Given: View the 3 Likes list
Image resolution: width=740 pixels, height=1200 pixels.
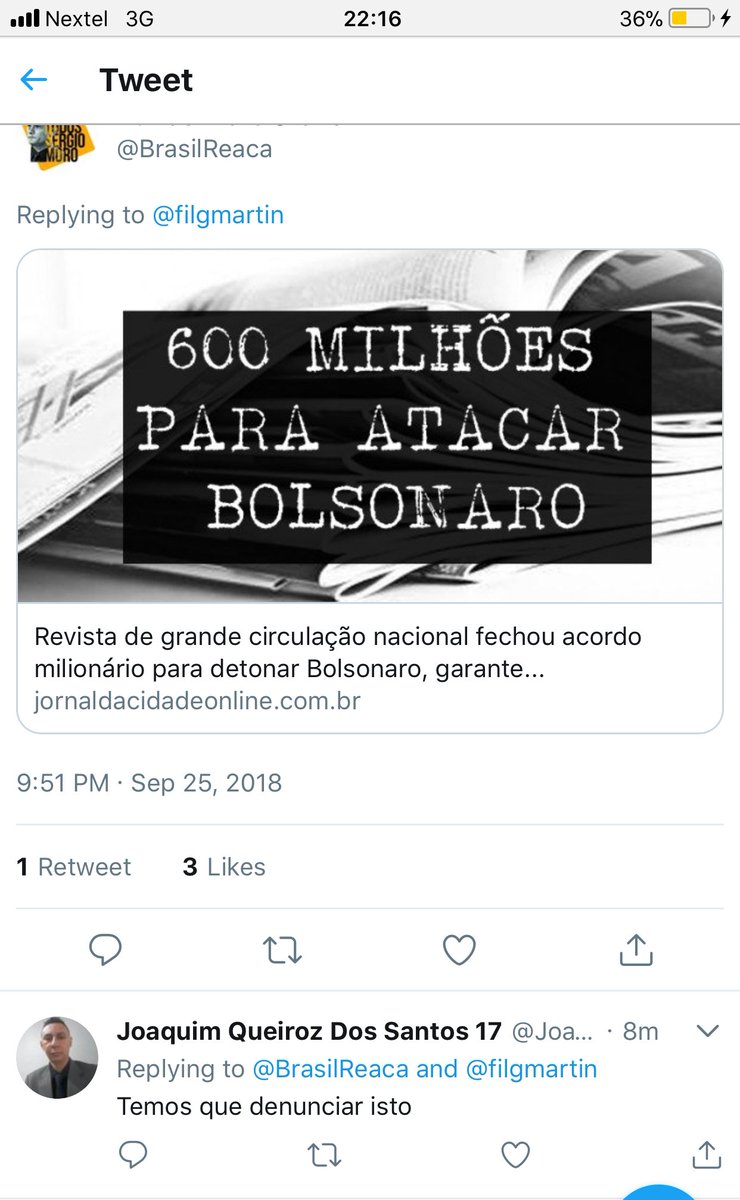Looking at the screenshot, I should pyautogui.click(x=224, y=867).
